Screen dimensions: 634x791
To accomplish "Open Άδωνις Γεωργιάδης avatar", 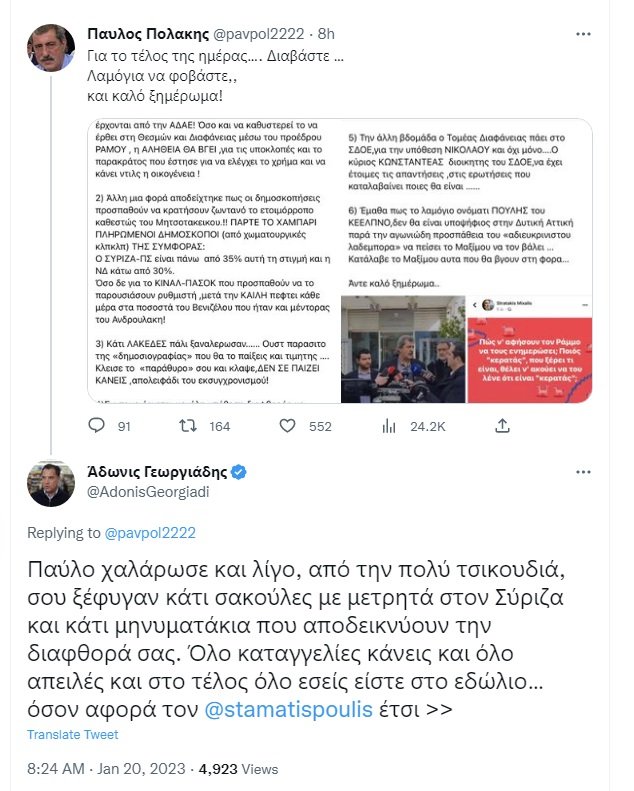I will 51,483.
